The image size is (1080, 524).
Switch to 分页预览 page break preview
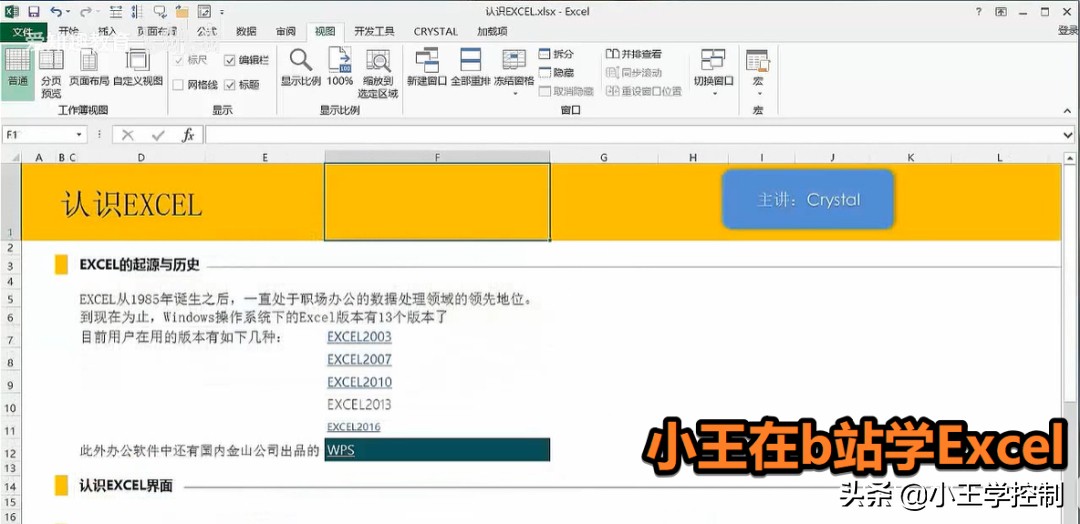click(x=51, y=73)
